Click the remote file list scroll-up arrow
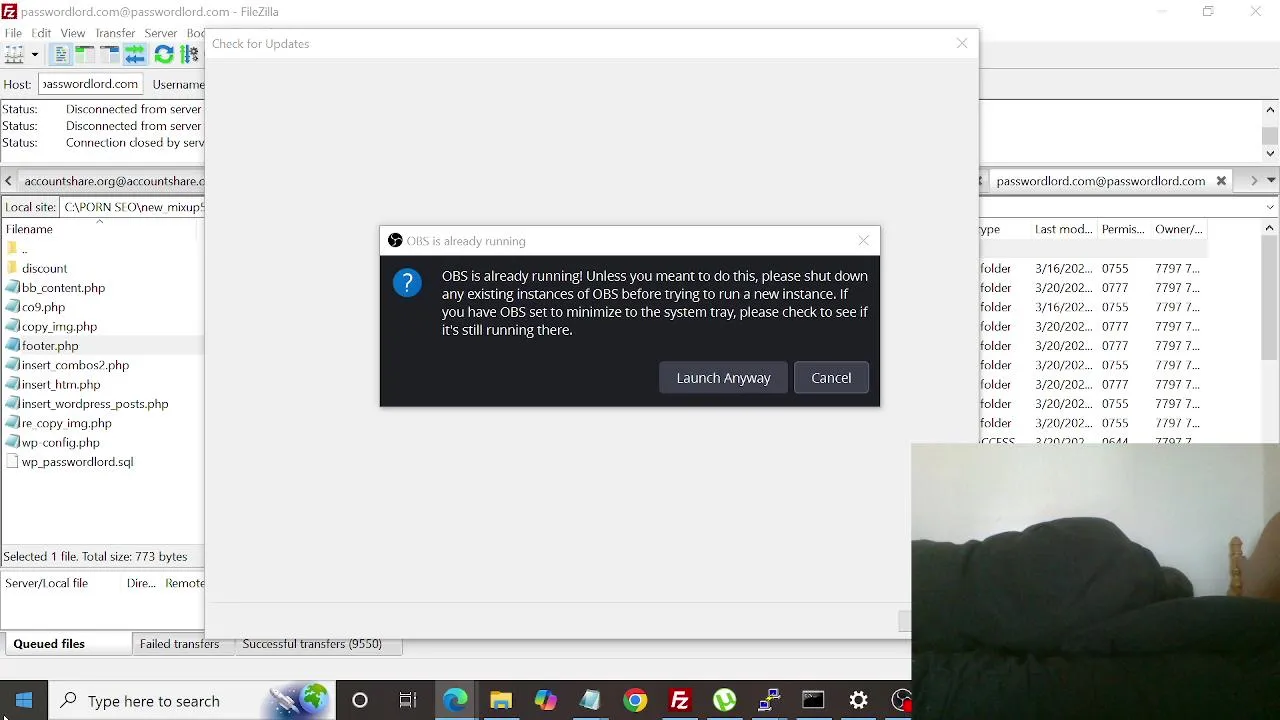This screenshot has height=720, width=1280. click(x=1270, y=228)
